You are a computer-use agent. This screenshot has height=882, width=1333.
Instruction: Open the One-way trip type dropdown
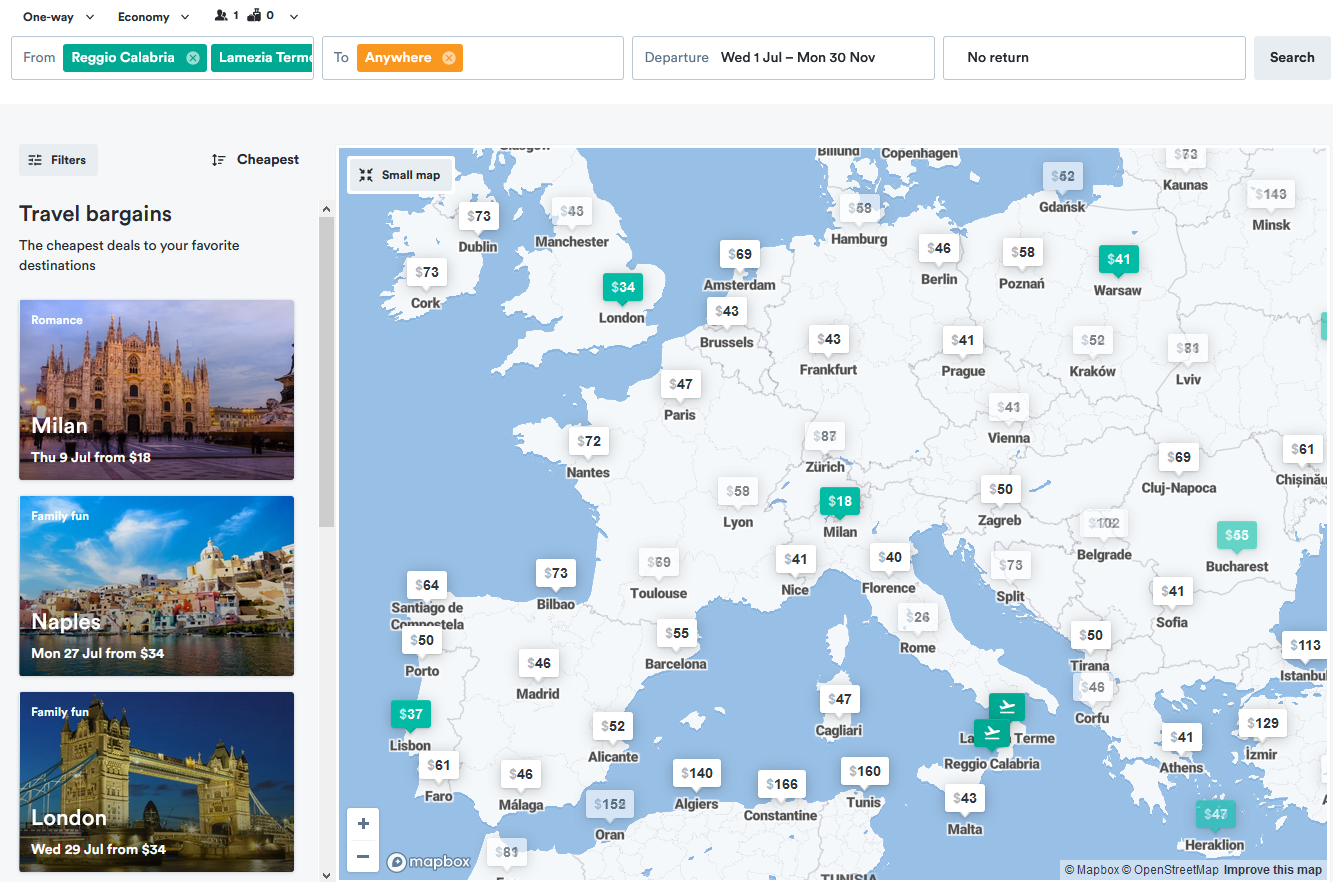(x=59, y=17)
